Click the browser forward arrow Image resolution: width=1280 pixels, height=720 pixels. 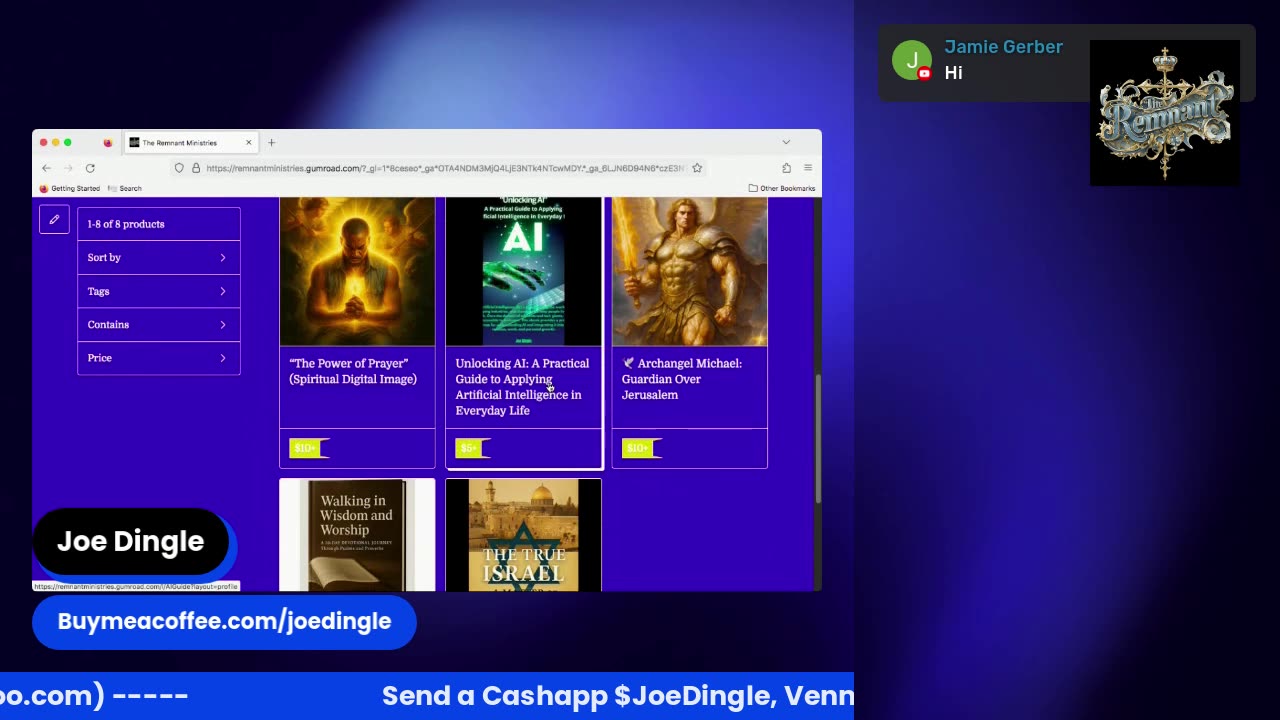pos(68,168)
